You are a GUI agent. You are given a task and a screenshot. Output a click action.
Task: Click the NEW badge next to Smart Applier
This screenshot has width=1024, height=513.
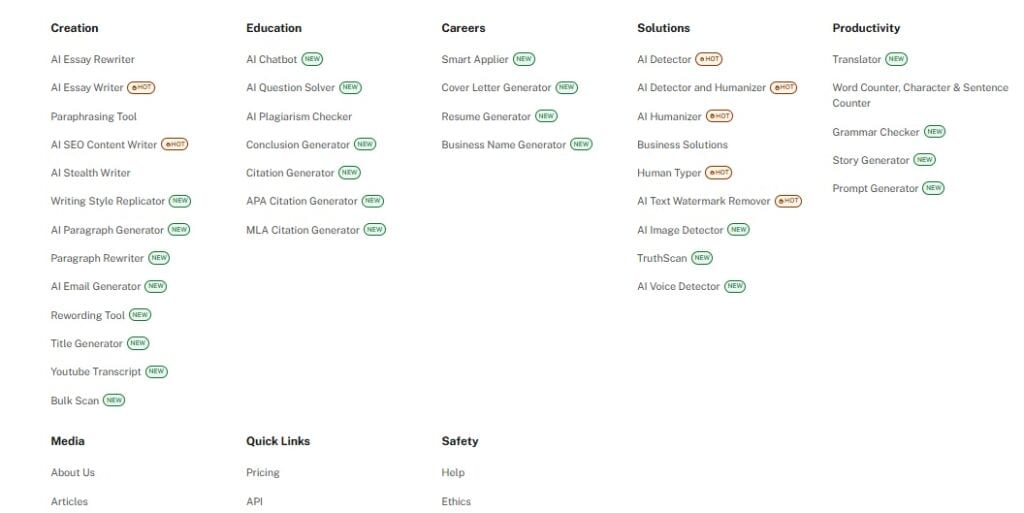[524, 60]
